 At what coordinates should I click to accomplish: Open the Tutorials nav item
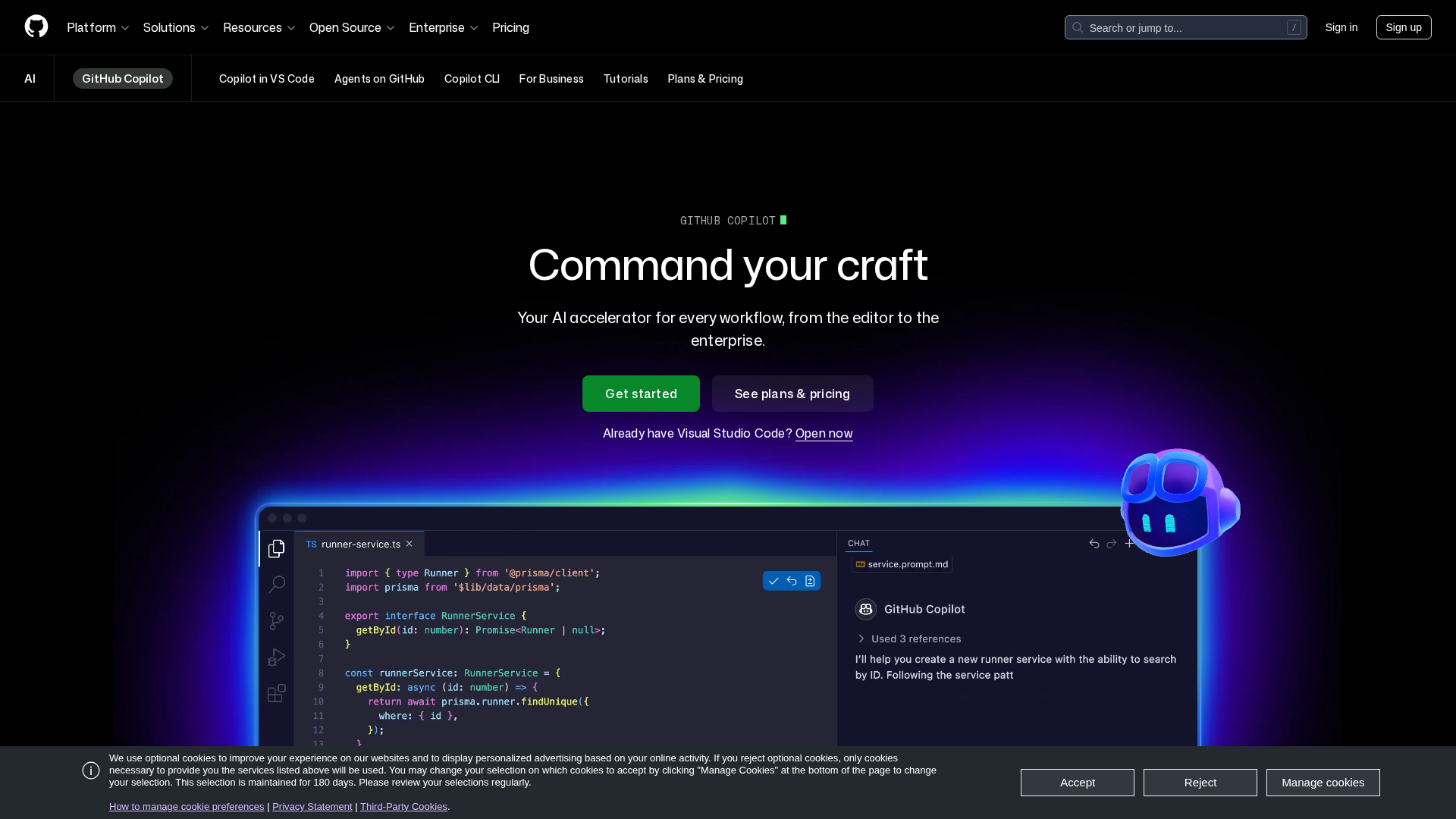pos(626,79)
